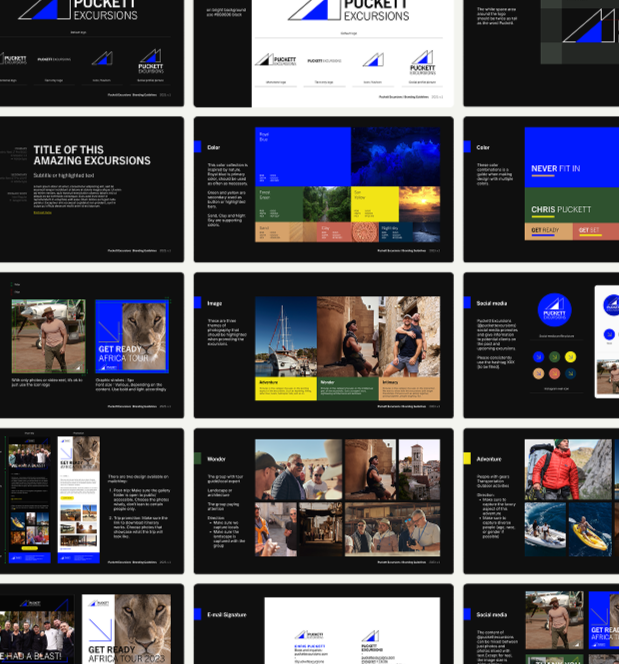
Task: Select the 'Adventure' slide heading beside the yellow square
Action: tap(489, 459)
